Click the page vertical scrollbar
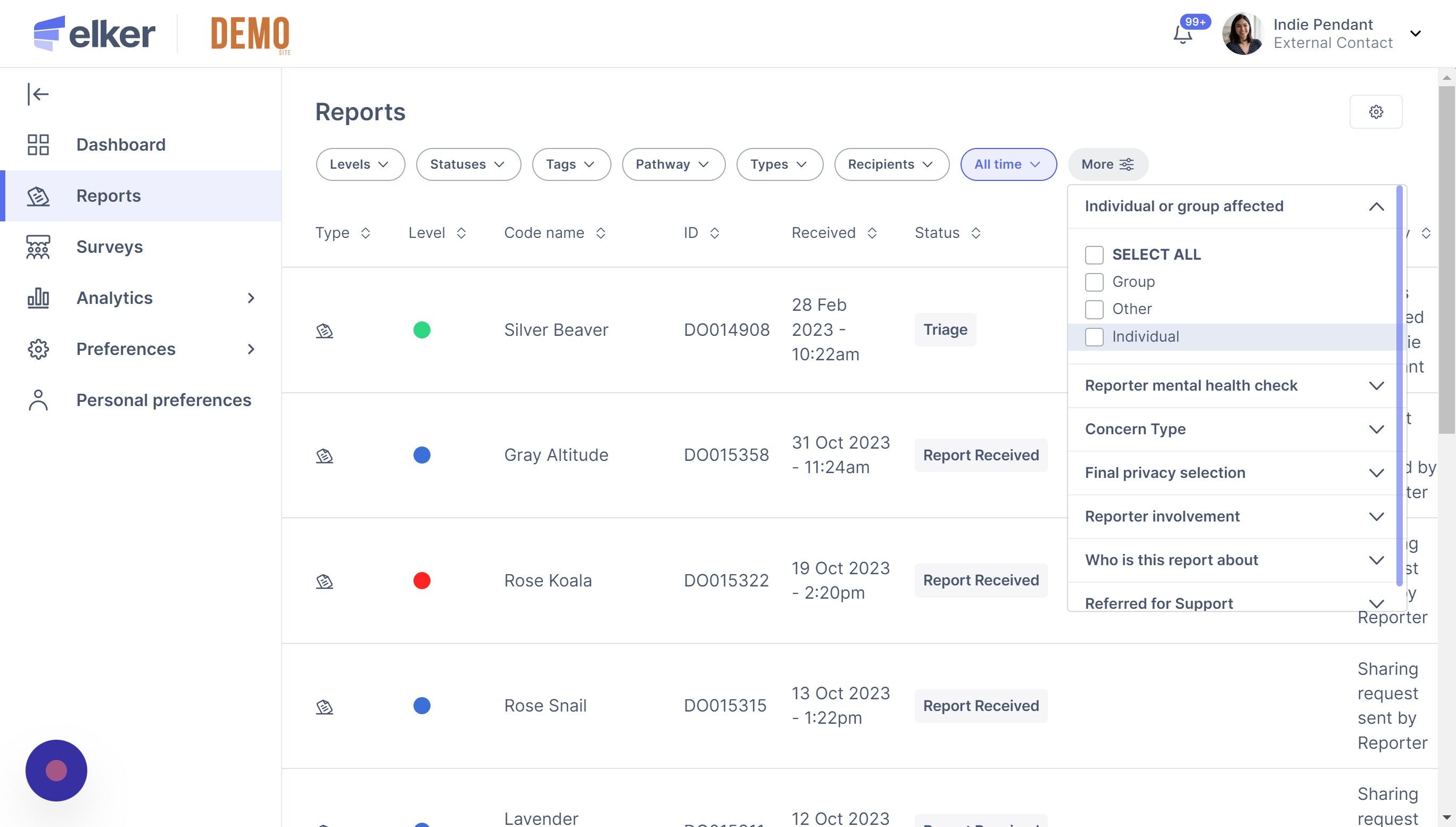1456x827 pixels. (x=1446, y=261)
